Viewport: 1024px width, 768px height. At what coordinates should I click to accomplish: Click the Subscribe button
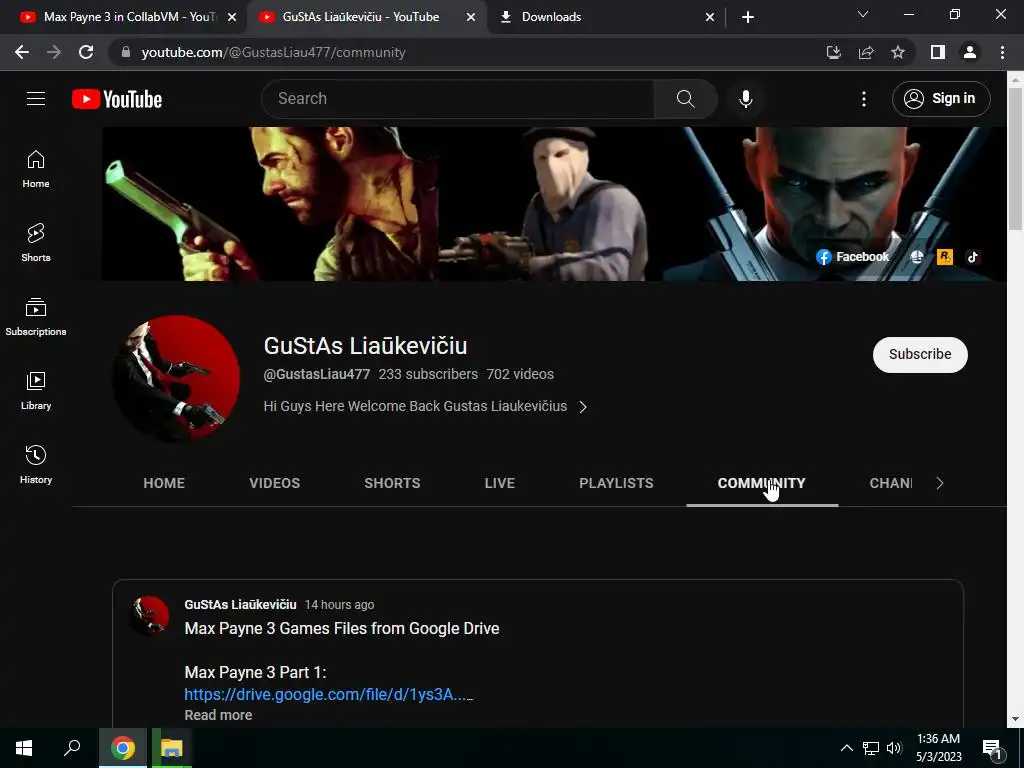tap(920, 355)
